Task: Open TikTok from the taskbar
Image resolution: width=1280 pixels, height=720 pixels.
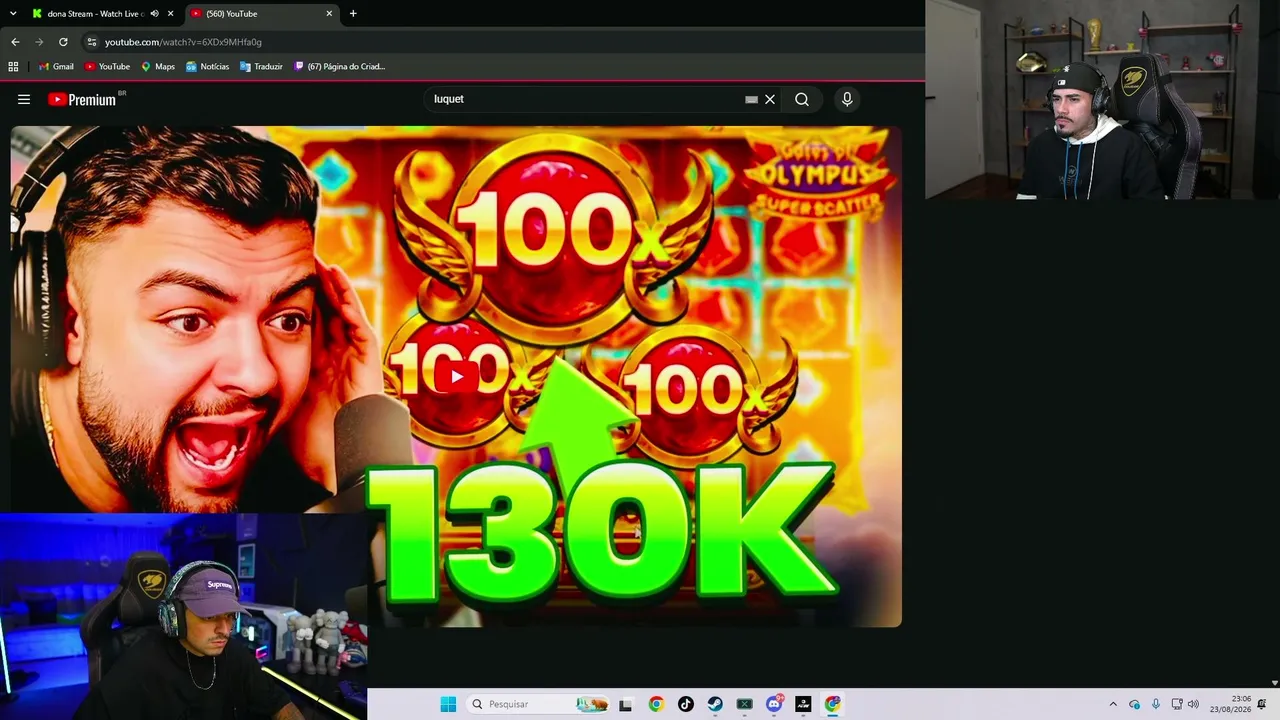Action: coord(685,704)
